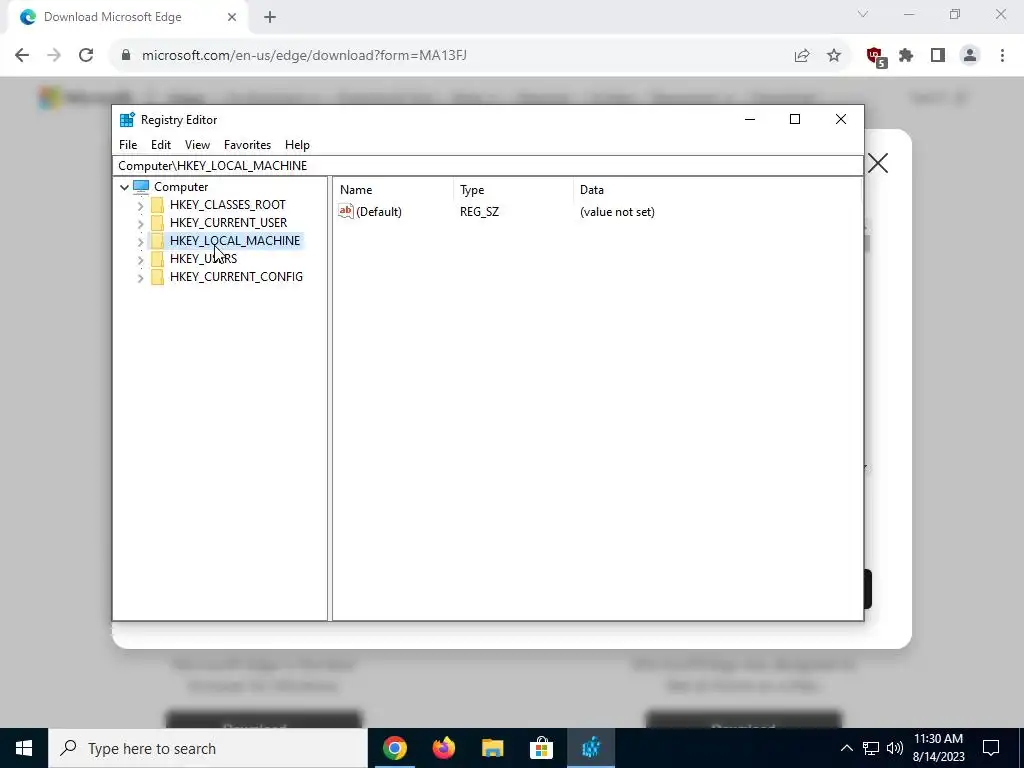
Task: Click Registry Editor taskbar icon
Action: coord(591,748)
